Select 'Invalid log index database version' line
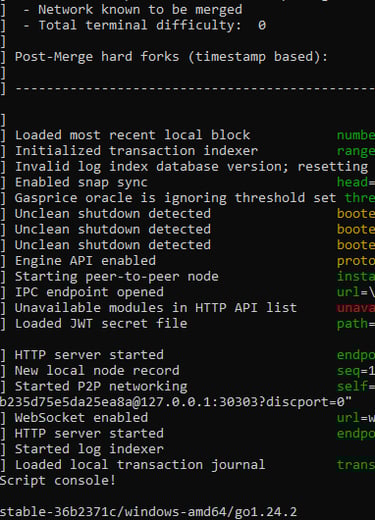This screenshot has height=520, width=375. click(x=152, y=166)
